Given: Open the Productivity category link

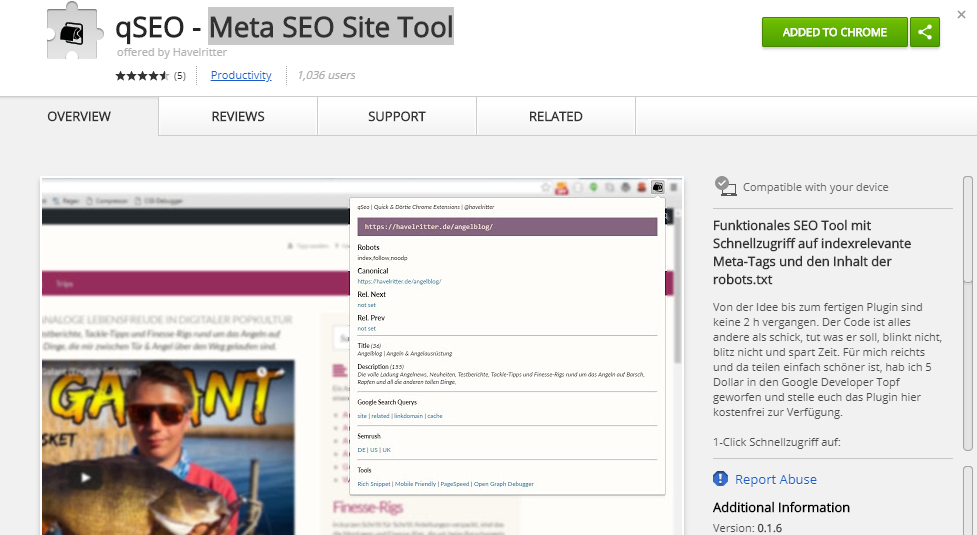Looking at the screenshot, I should point(241,75).
